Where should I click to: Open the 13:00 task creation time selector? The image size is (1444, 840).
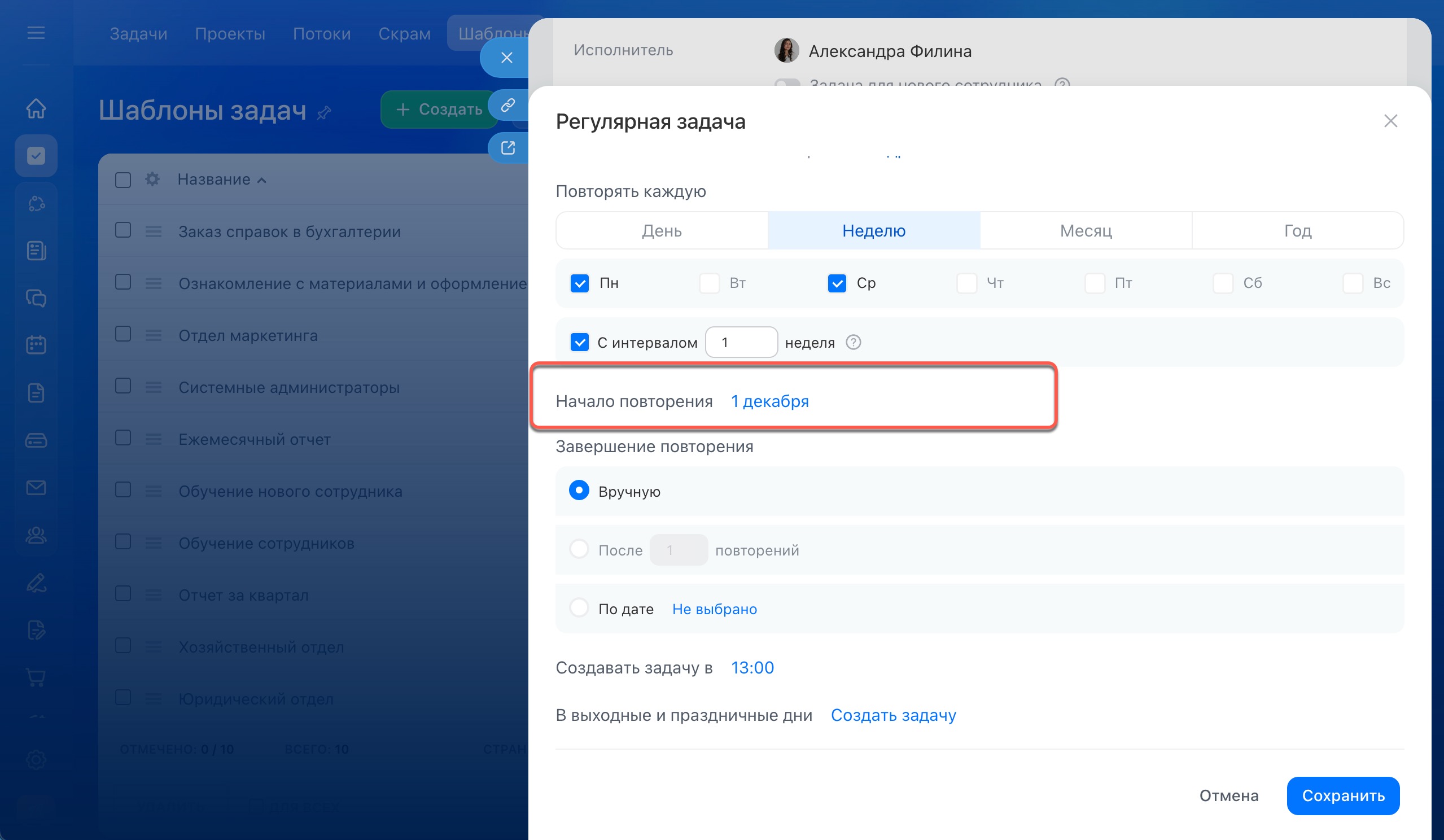click(x=752, y=667)
